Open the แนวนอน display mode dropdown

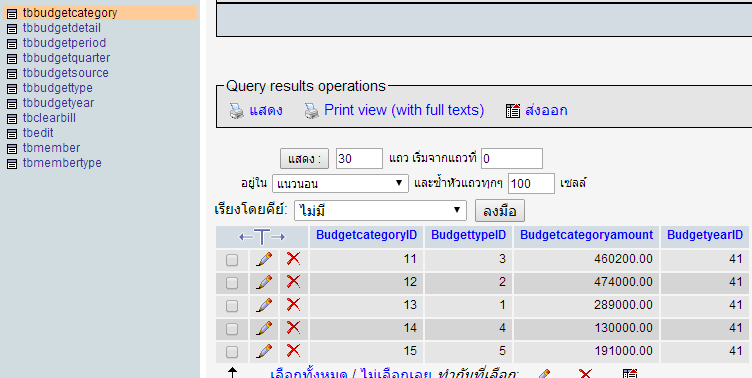point(340,183)
